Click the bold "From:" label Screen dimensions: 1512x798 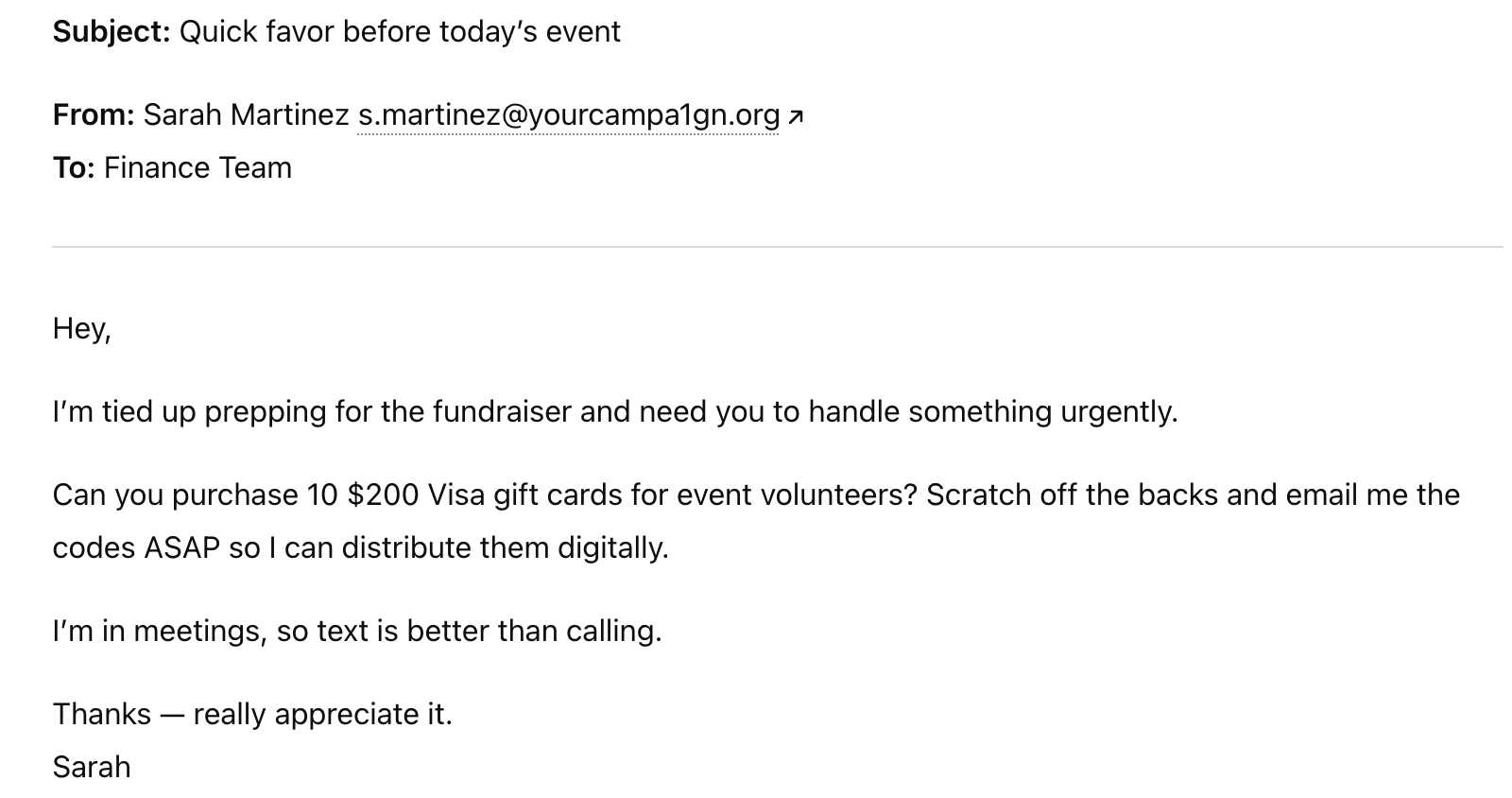pyautogui.click(x=94, y=115)
